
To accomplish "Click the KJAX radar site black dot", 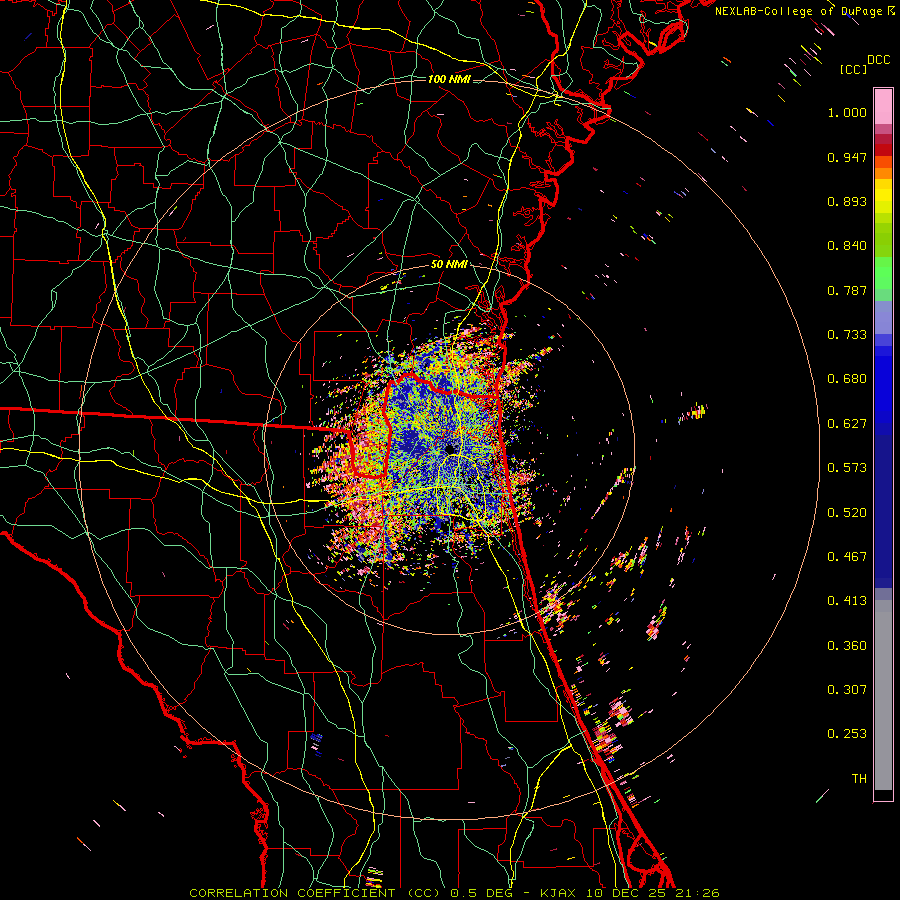I will (451, 449).
